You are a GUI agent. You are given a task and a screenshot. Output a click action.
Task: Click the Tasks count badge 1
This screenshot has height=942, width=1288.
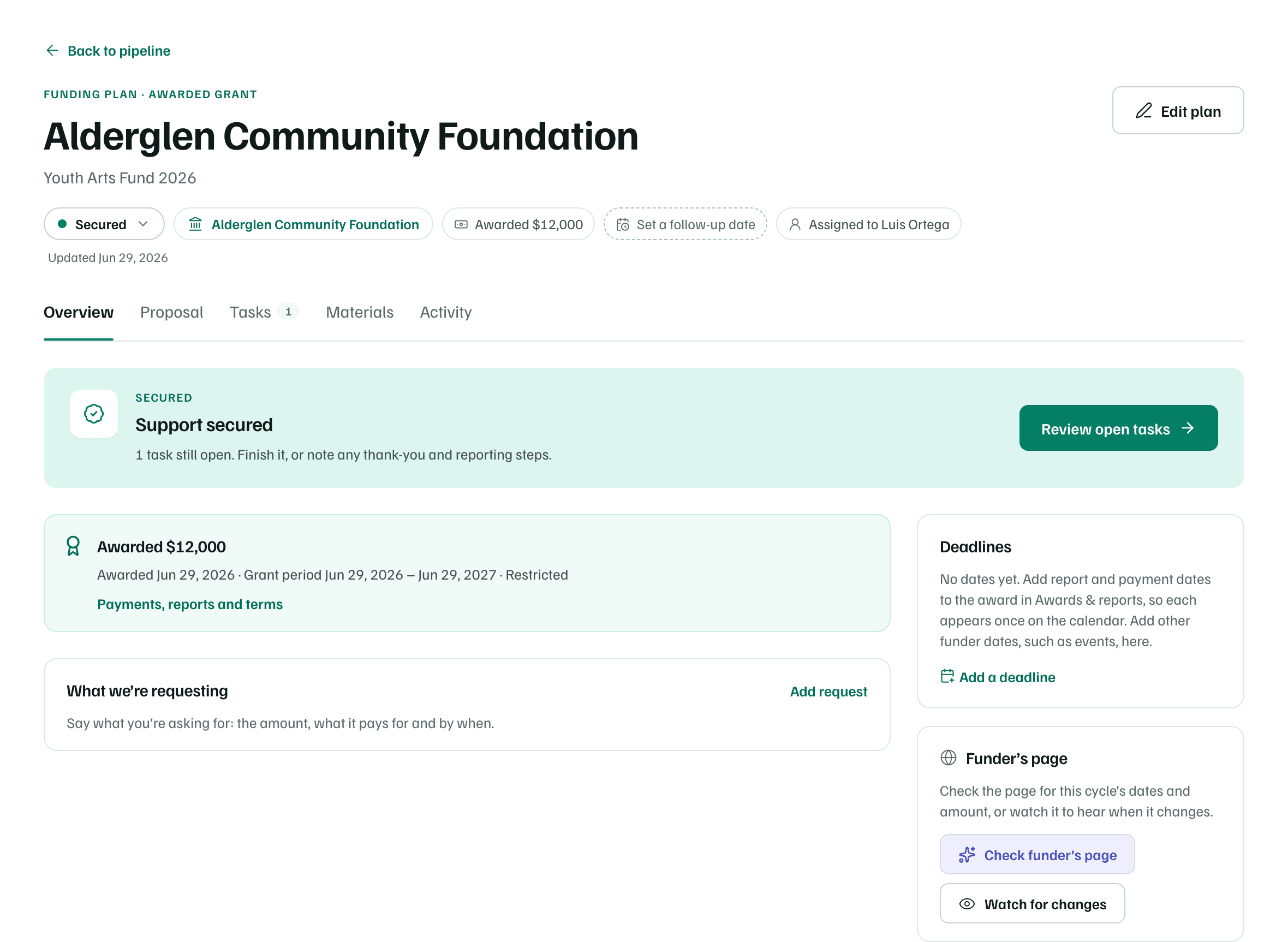(289, 311)
